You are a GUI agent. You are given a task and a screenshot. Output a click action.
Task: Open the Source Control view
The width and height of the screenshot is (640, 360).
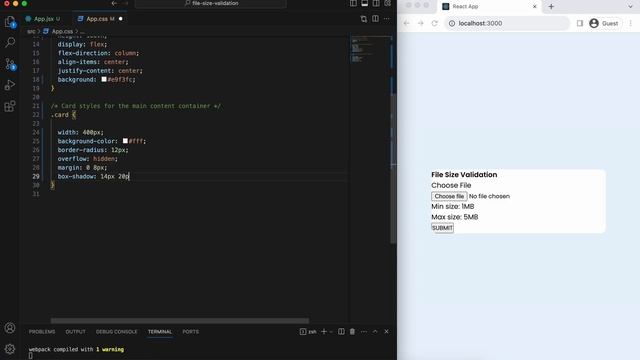click(x=10, y=64)
